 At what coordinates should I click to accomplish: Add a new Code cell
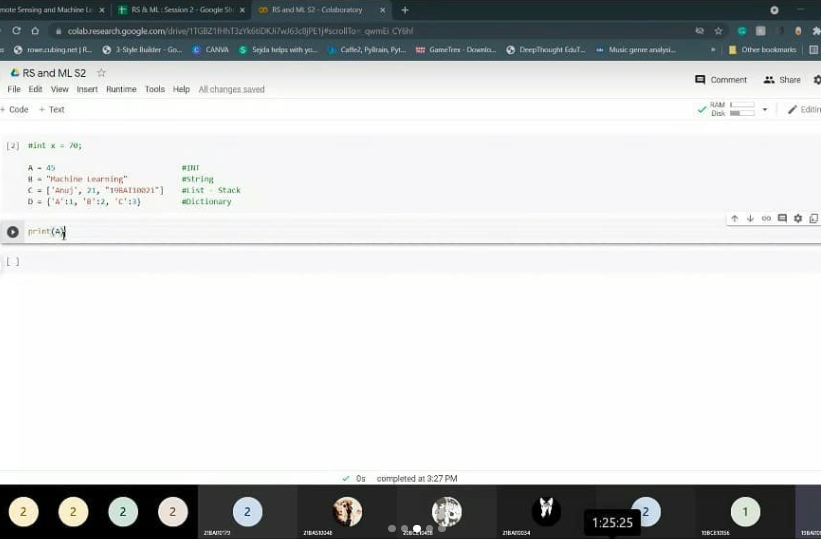click(x=15, y=109)
